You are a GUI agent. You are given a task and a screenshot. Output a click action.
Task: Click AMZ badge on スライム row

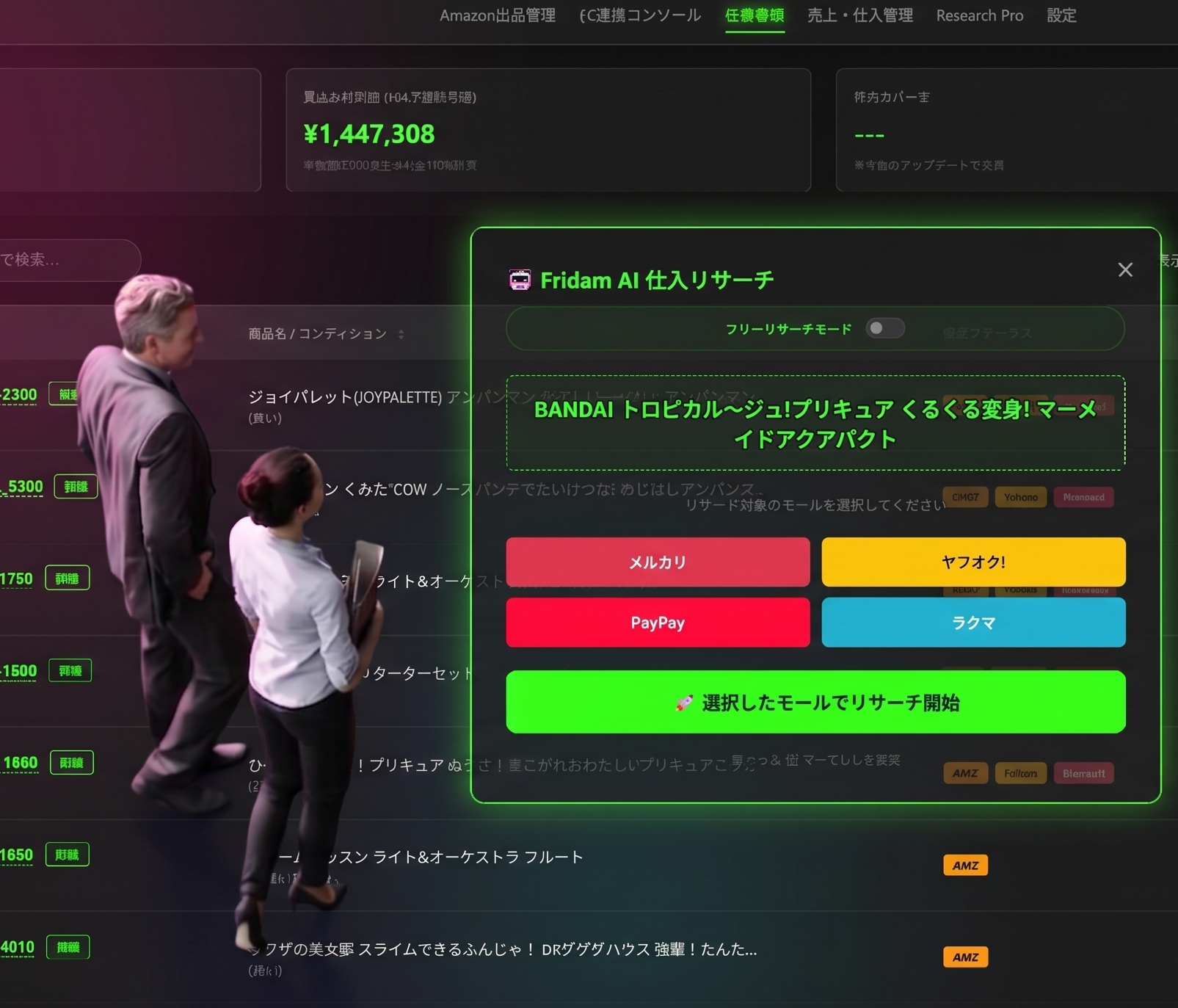[x=965, y=957]
